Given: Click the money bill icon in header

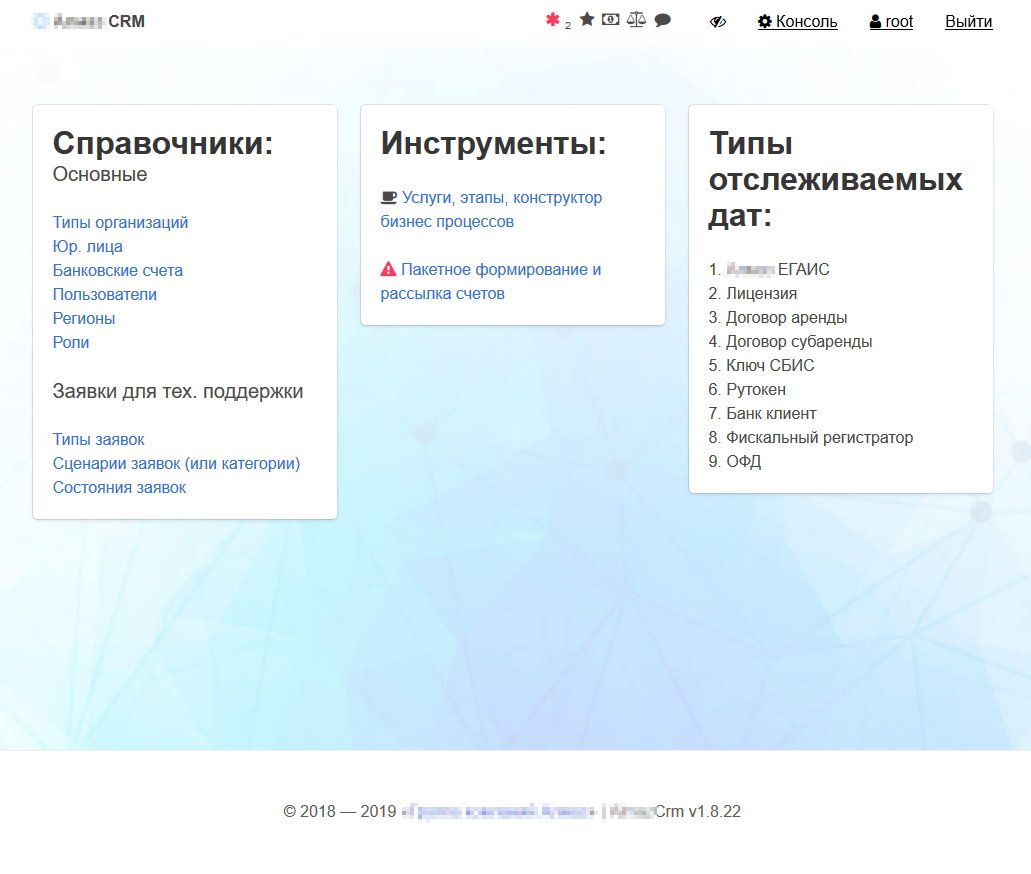Looking at the screenshot, I should click(x=611, y=20).
